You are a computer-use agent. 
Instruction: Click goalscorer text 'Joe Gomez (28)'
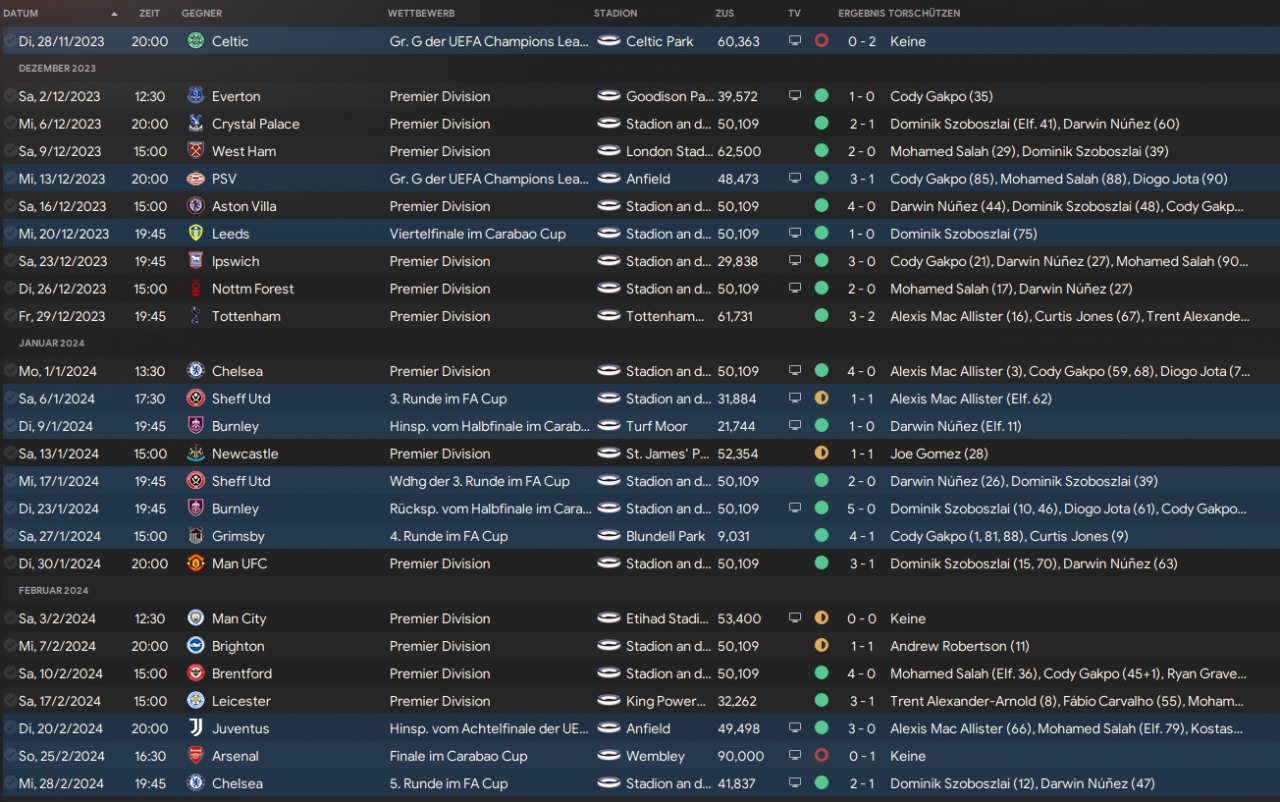tap(939, 454)
